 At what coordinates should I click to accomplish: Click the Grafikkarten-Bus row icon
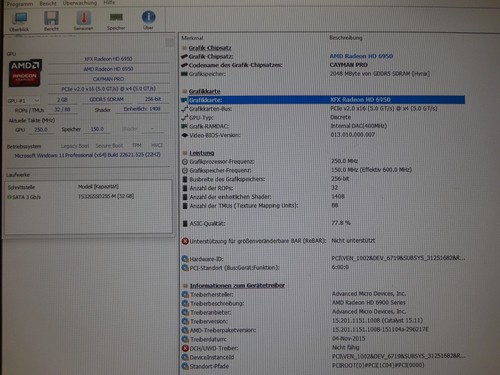(x=185, y=109)
